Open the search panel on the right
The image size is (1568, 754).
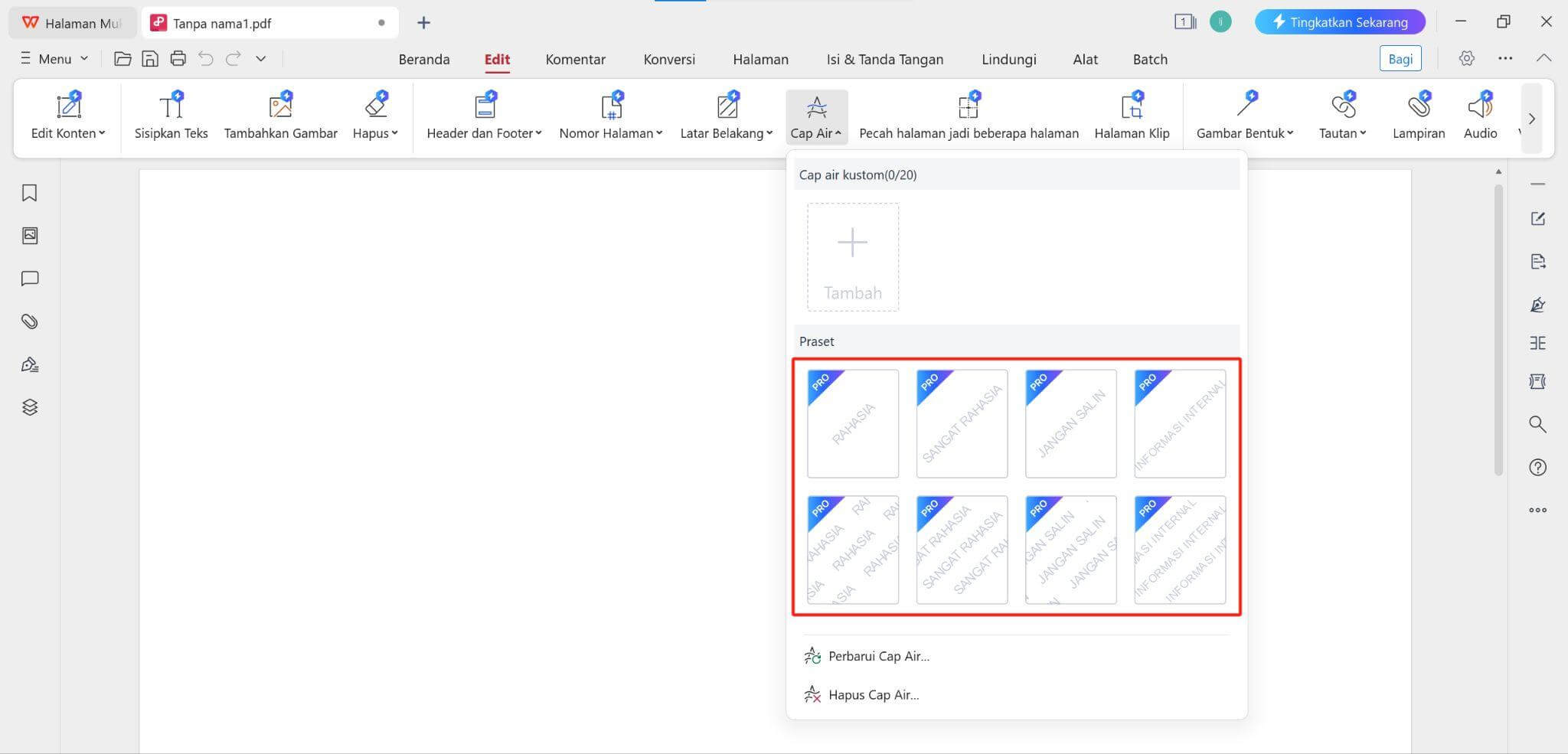[1538, 425]
